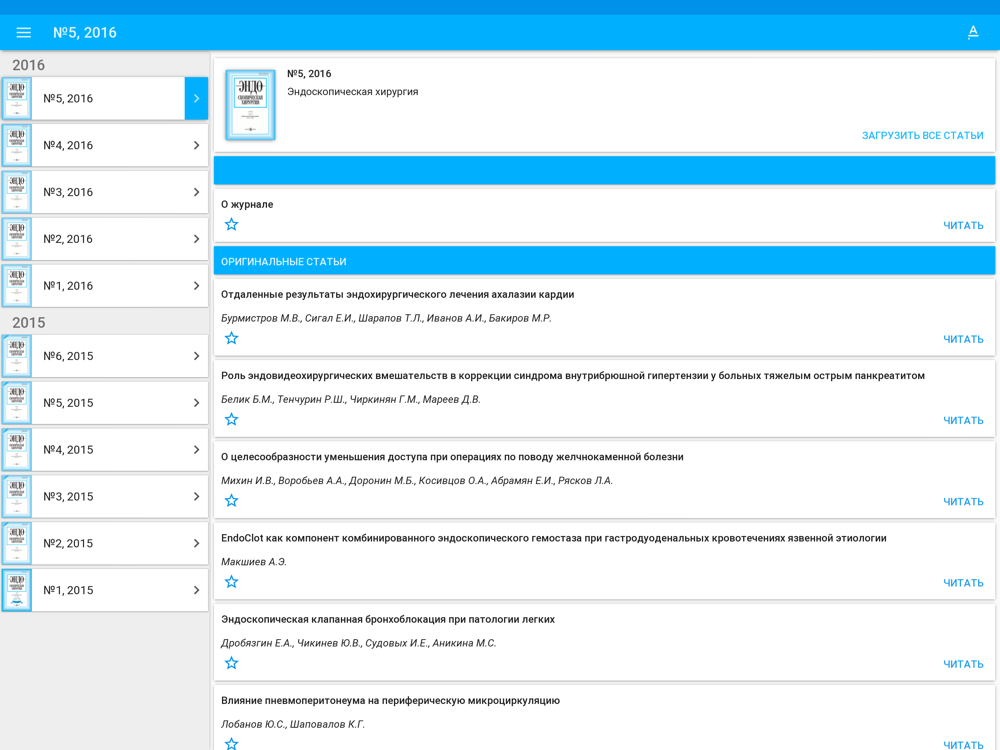Read article on желчнокаменной болезни

963,501
